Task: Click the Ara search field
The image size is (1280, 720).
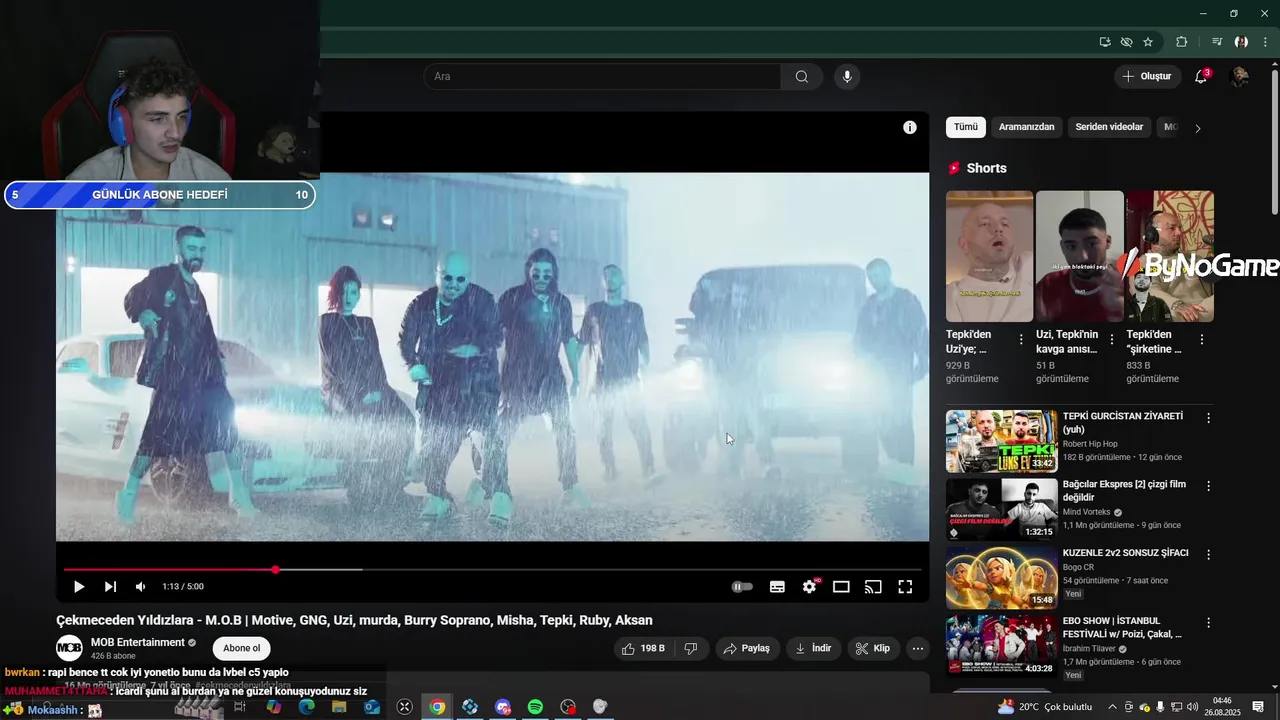Action: (602, 77)
